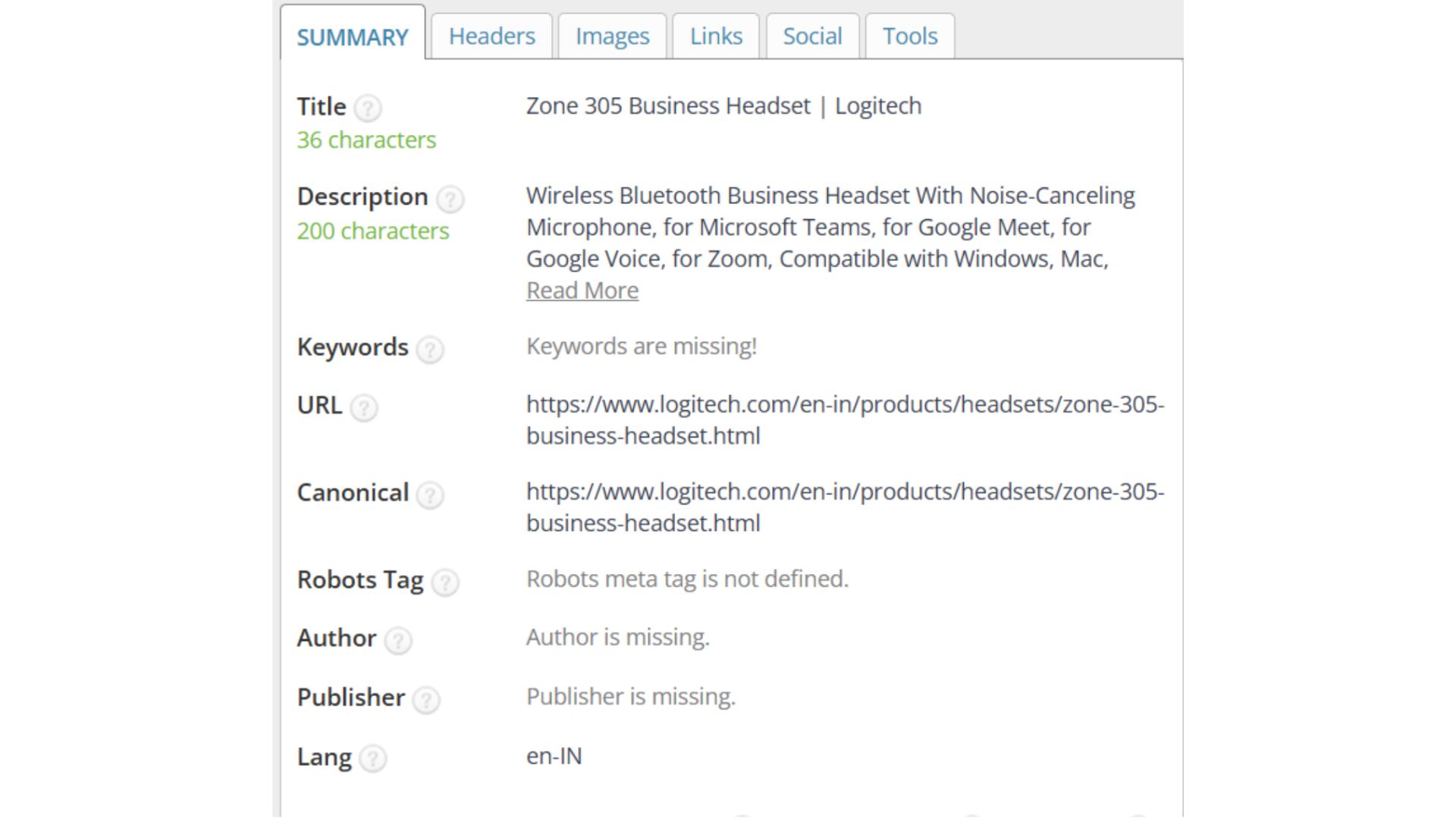The width and height of the screenshot is (1456, 819).
Task: Select the 'Wireless Bluetooth Business Headset' description text
Action: click(831, 227)
